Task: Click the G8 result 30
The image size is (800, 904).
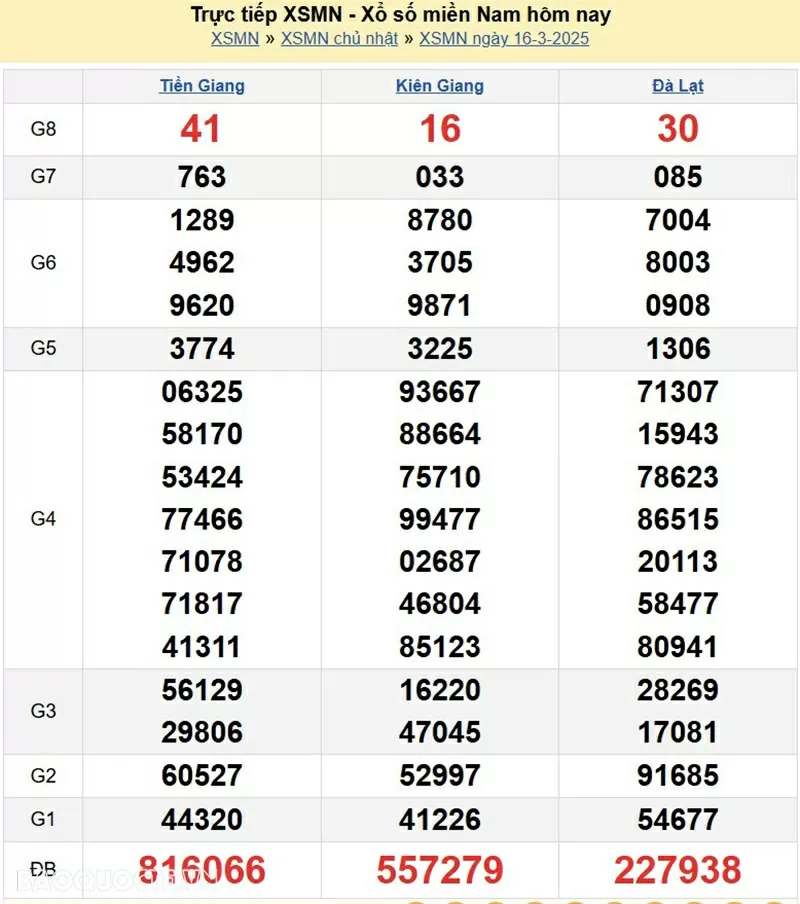Action: point(678,129)
